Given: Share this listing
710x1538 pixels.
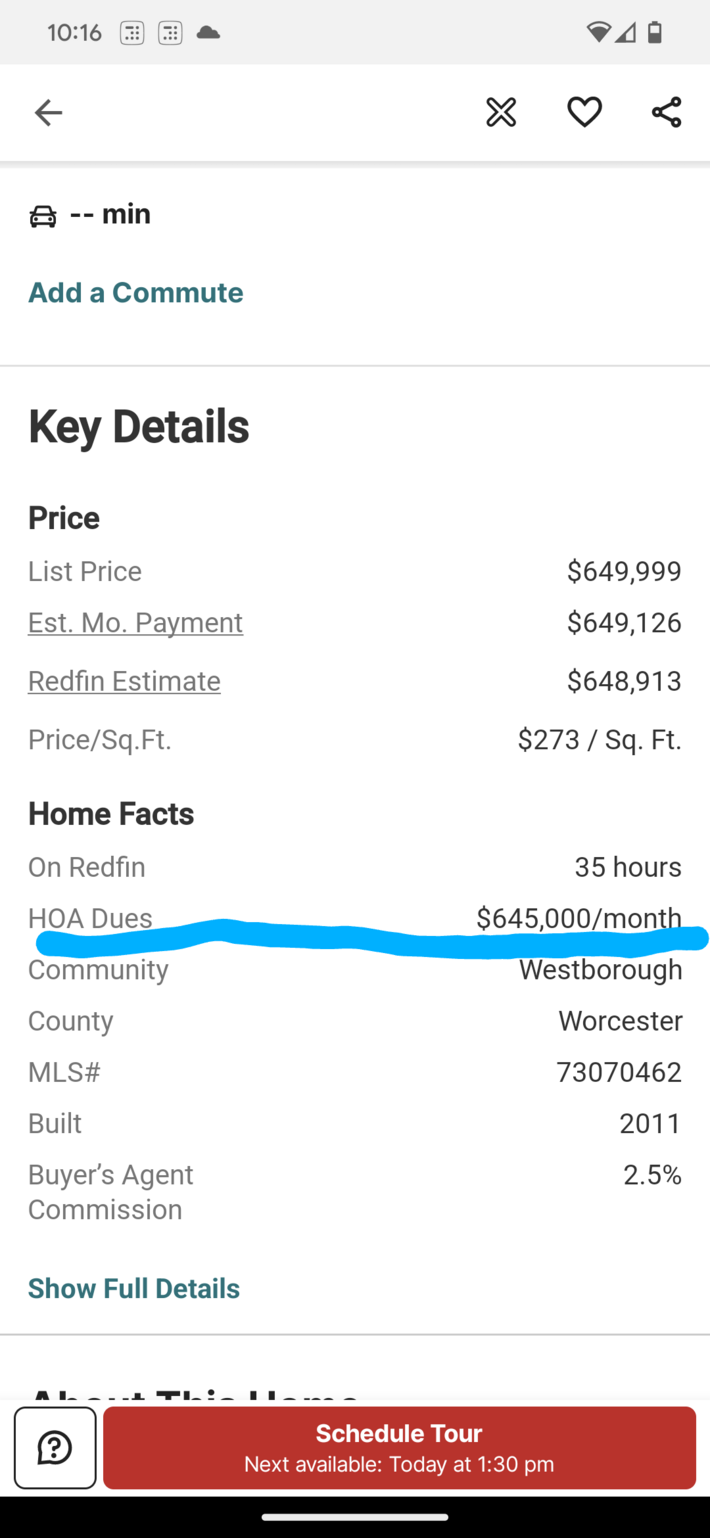Looking at the screenshot, I should point(666,112).
